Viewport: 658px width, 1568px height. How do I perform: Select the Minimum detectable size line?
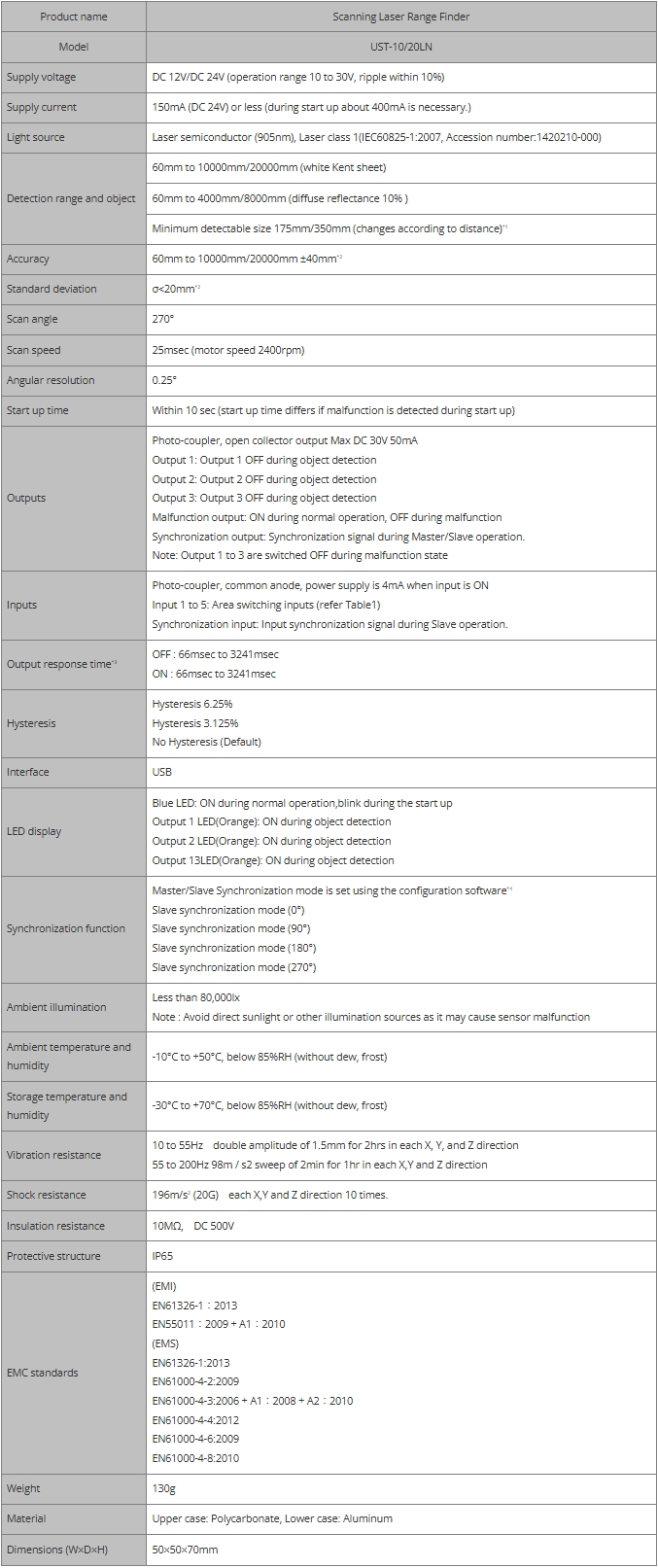tap(329, 228)
